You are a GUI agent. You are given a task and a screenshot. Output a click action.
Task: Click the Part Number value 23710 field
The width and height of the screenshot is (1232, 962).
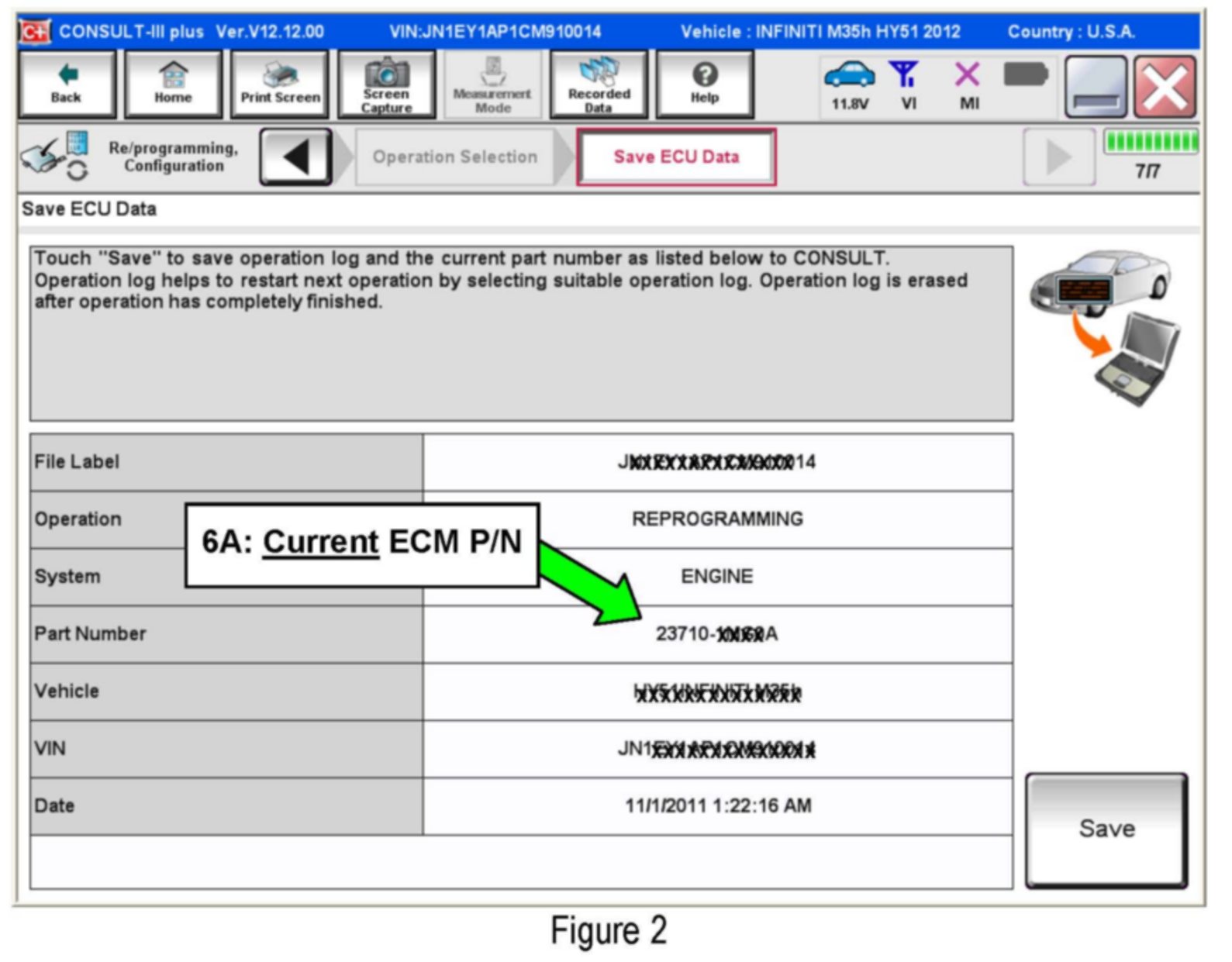[x=717, y=634]
